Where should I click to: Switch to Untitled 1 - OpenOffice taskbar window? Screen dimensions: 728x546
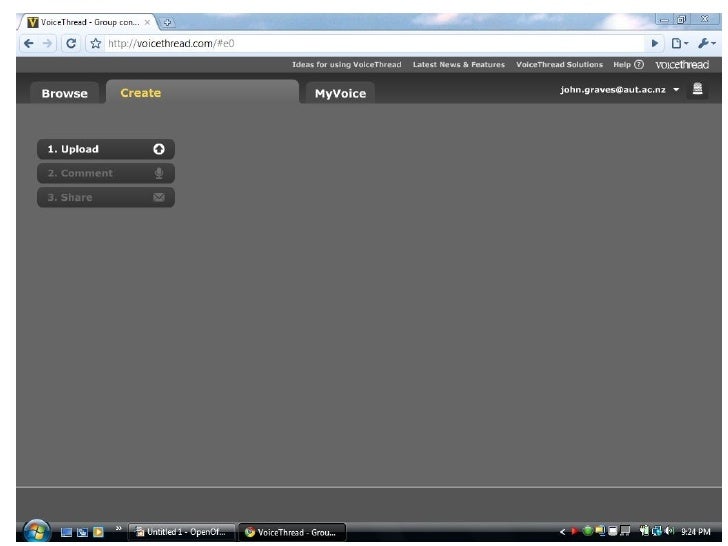[182, 532]
